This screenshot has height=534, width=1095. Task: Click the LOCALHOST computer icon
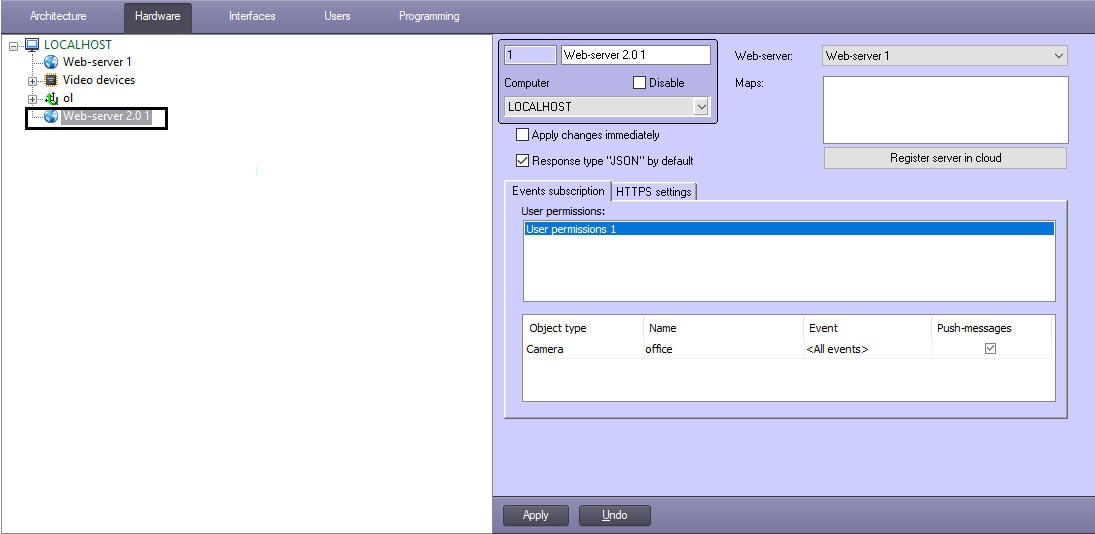tap(33, 45)
